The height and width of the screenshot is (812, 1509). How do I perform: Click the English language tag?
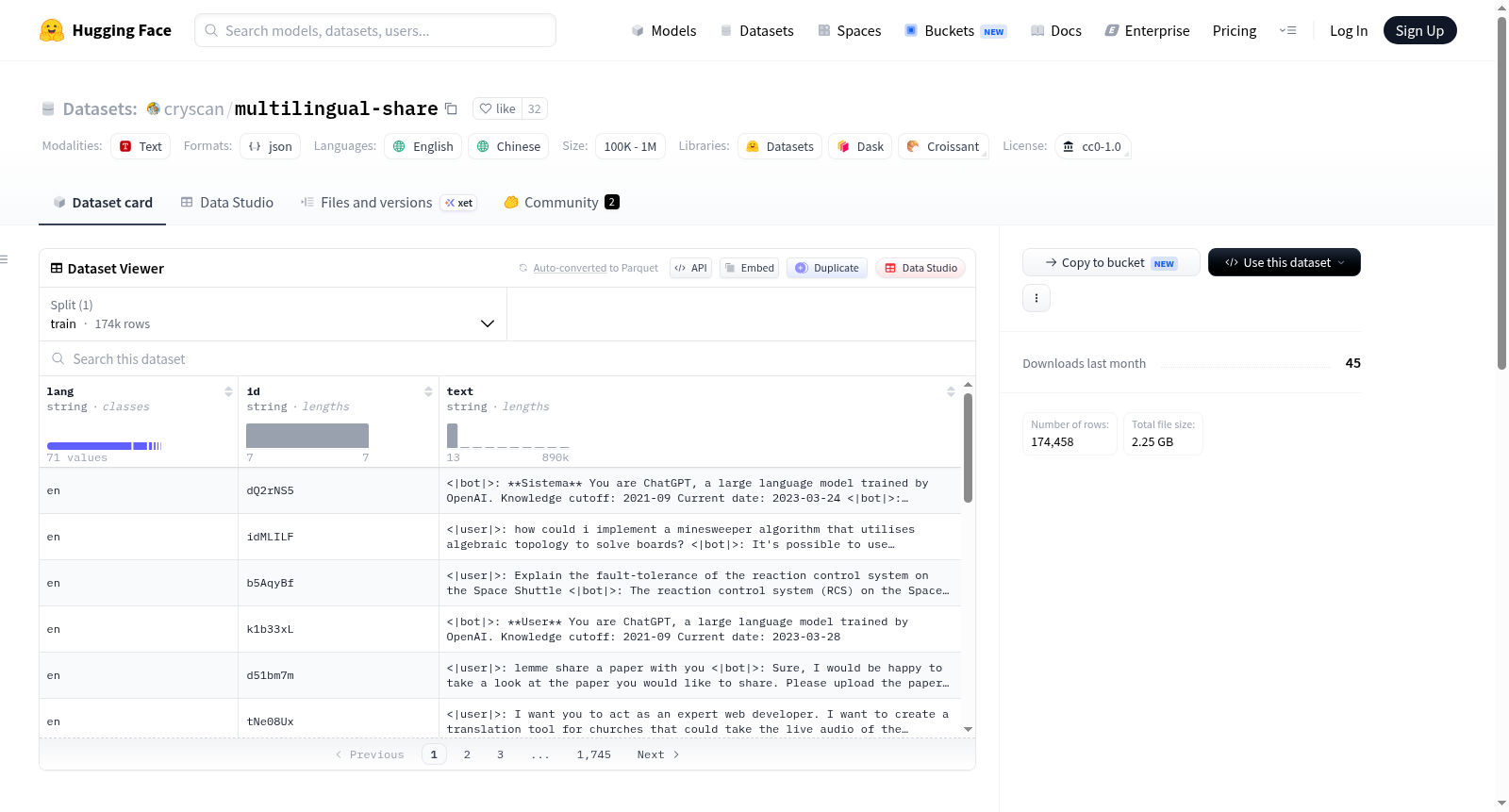click(x=423, y=146)
